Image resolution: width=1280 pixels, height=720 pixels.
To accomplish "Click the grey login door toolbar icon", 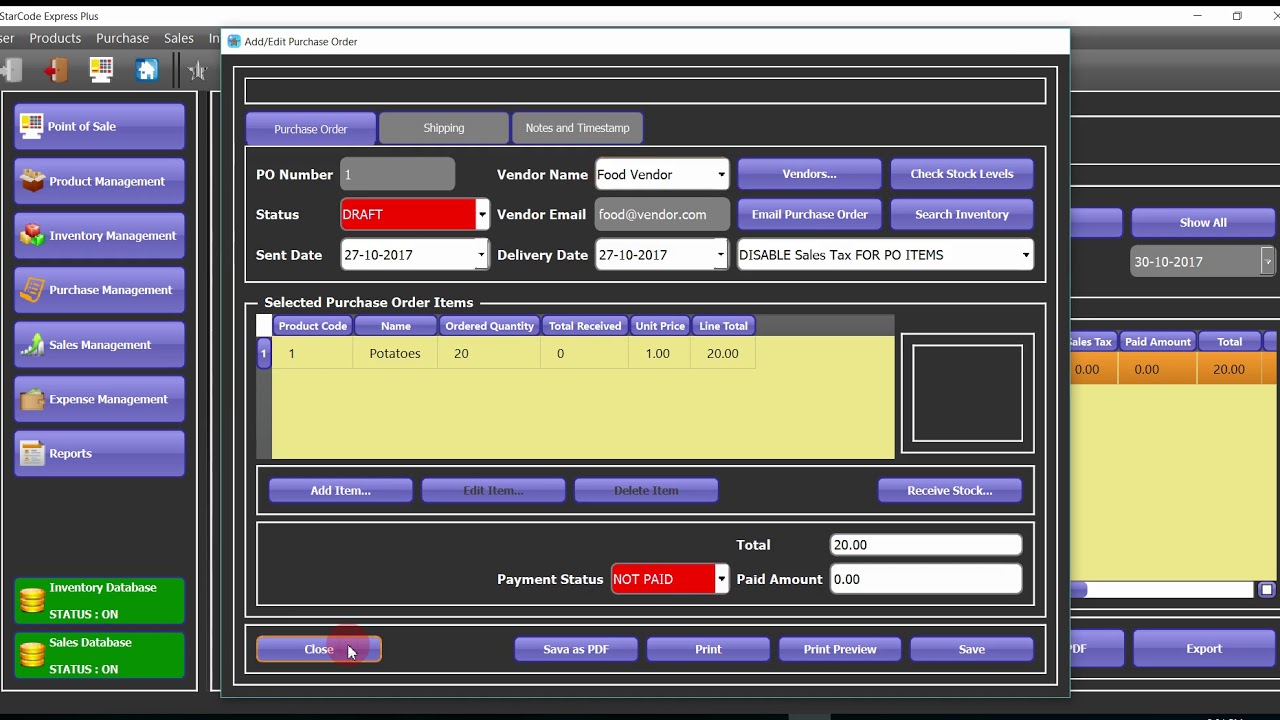I will click(10, 69).
